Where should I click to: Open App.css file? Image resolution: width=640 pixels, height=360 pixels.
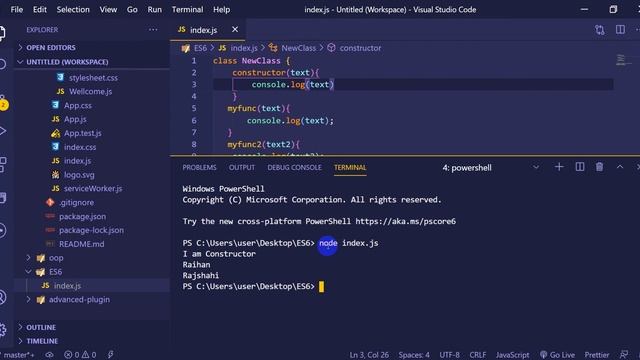point(78,105)
